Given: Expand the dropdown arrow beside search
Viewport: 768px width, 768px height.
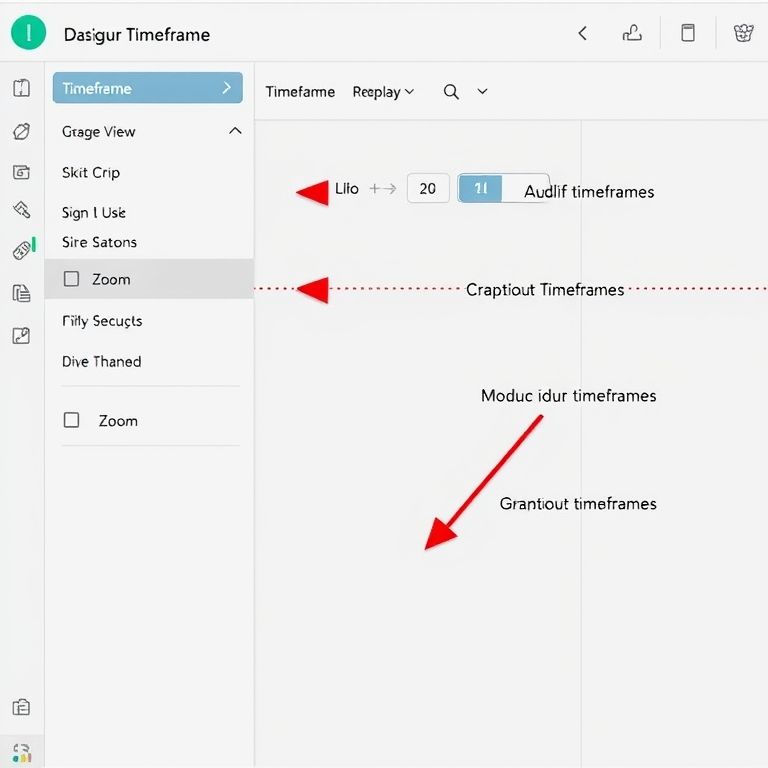Looking at the screenshot, I should (x=482, y=91).
